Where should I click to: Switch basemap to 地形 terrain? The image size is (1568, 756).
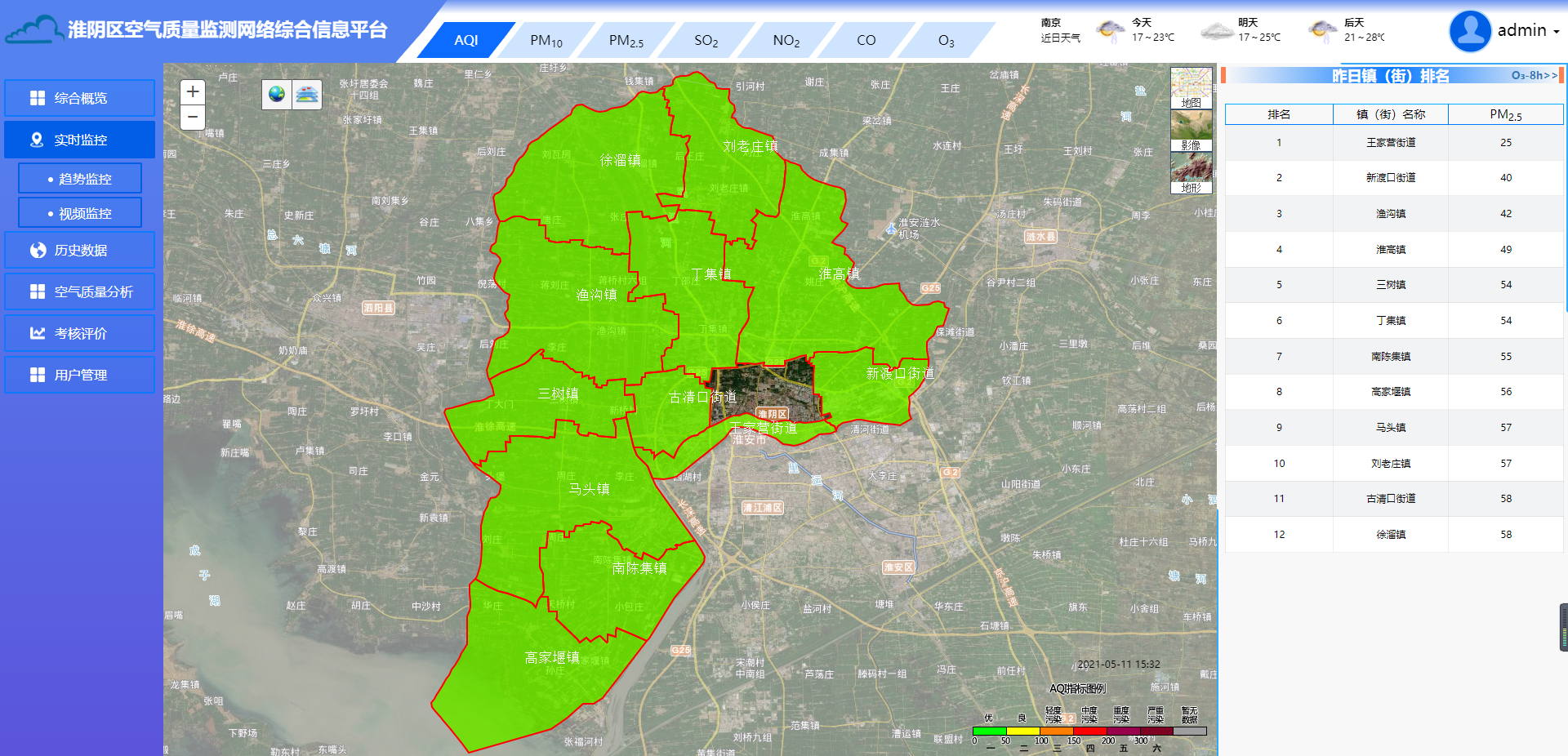point(1191,173)
